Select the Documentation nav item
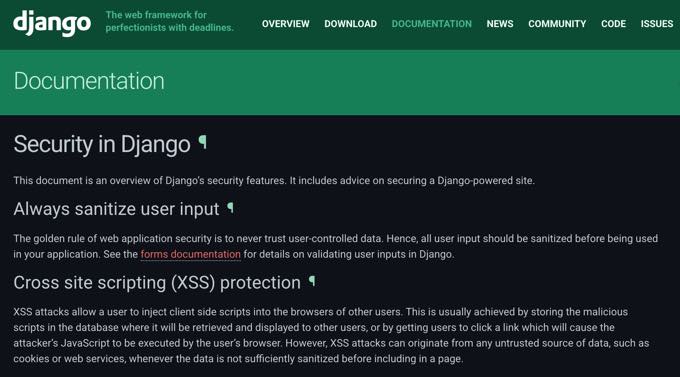 pos(432,24)
